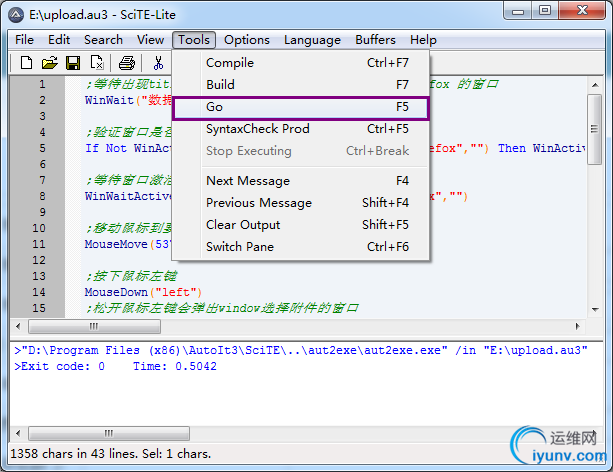Click editor vertical scrollbar up arrow
613x472 pixels.
[595, 85]
